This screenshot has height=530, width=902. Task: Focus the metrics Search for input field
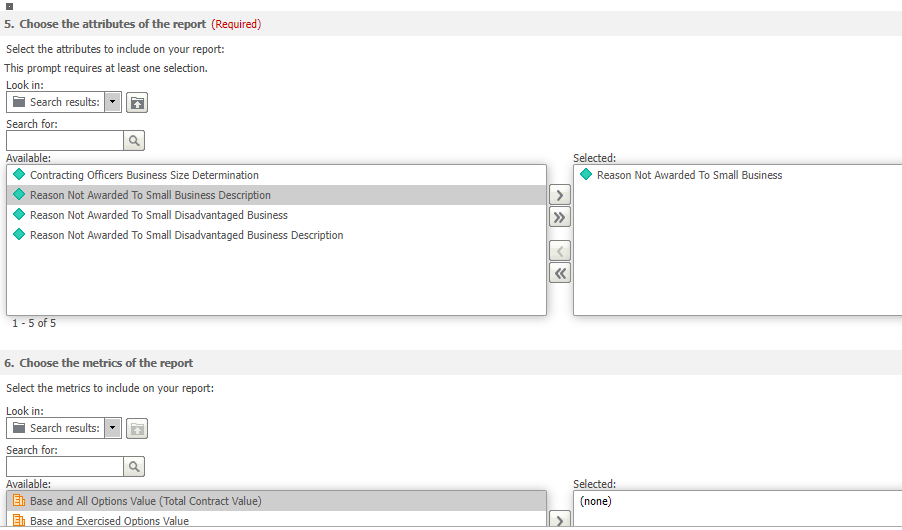click(65, 467)
